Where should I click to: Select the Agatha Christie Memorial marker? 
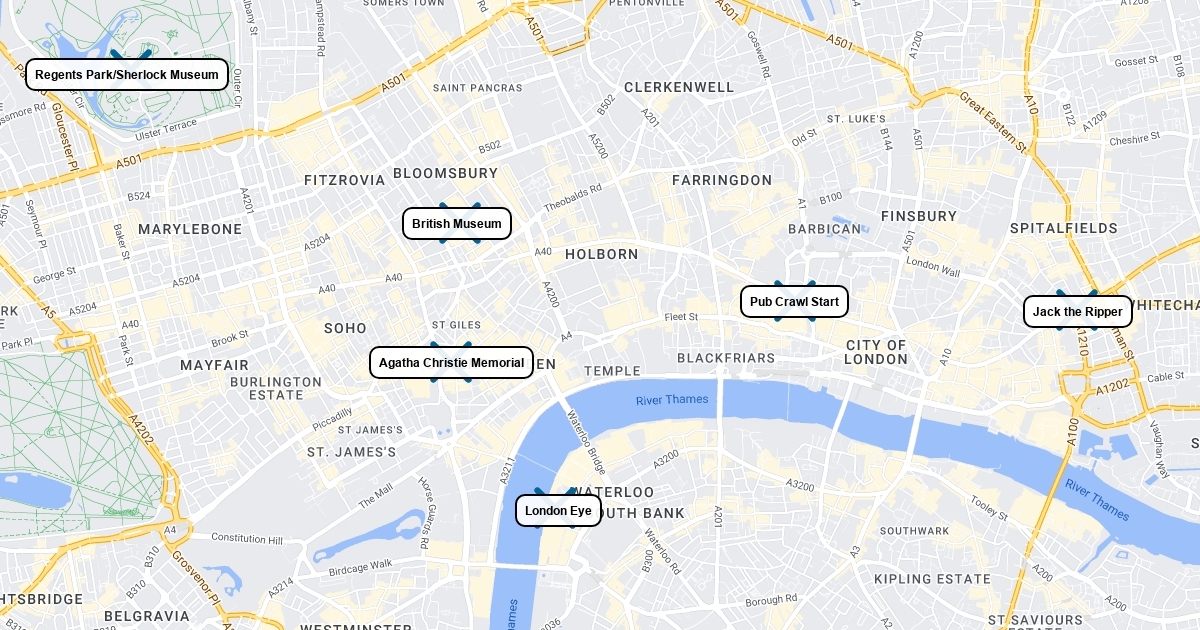pyautogui.click(x=452, y=363)
